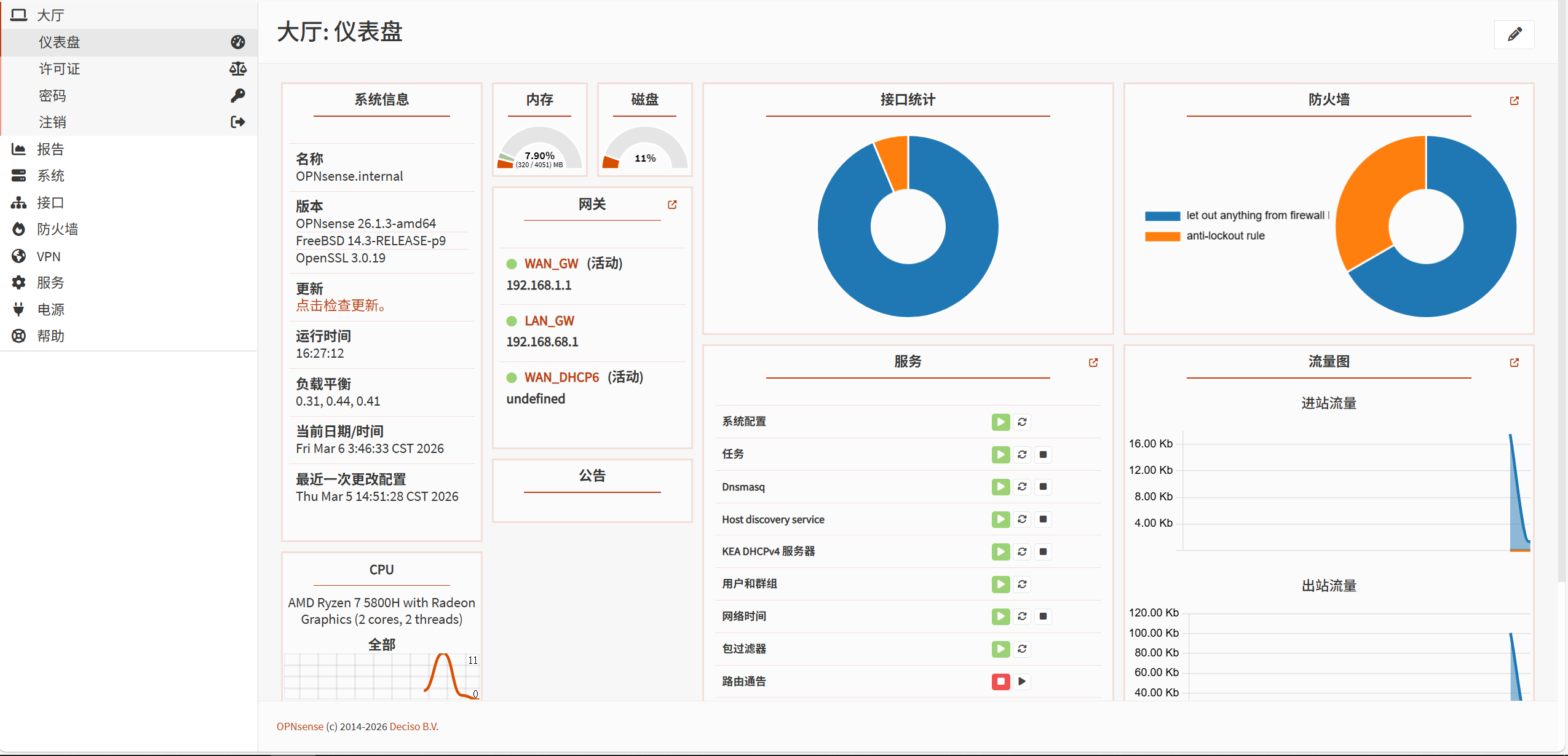Open external link icon on Services widget
The image size is (1568, 756).
coord(1093,363)
